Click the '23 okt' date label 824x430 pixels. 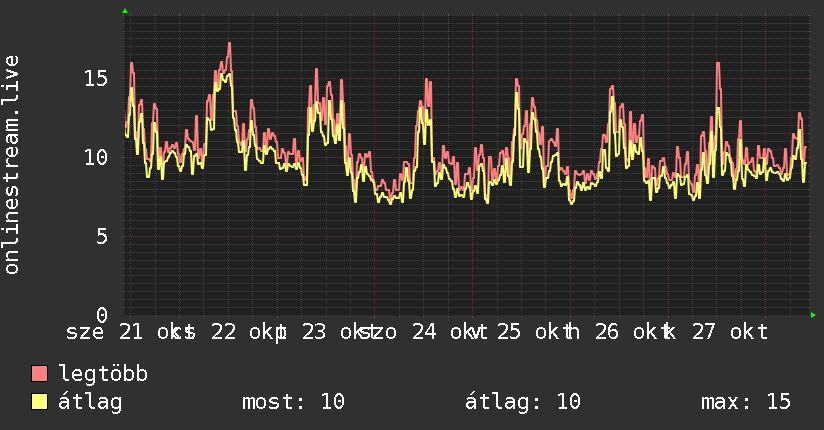[333, 332]
